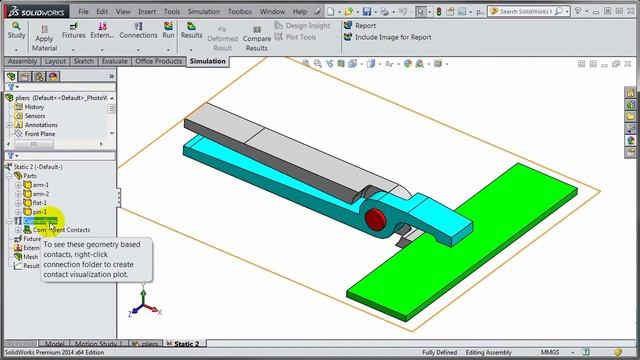This screenshot has width=640, height=360.
Task: Open Apply Scene icon
Action: coord(419,64)
